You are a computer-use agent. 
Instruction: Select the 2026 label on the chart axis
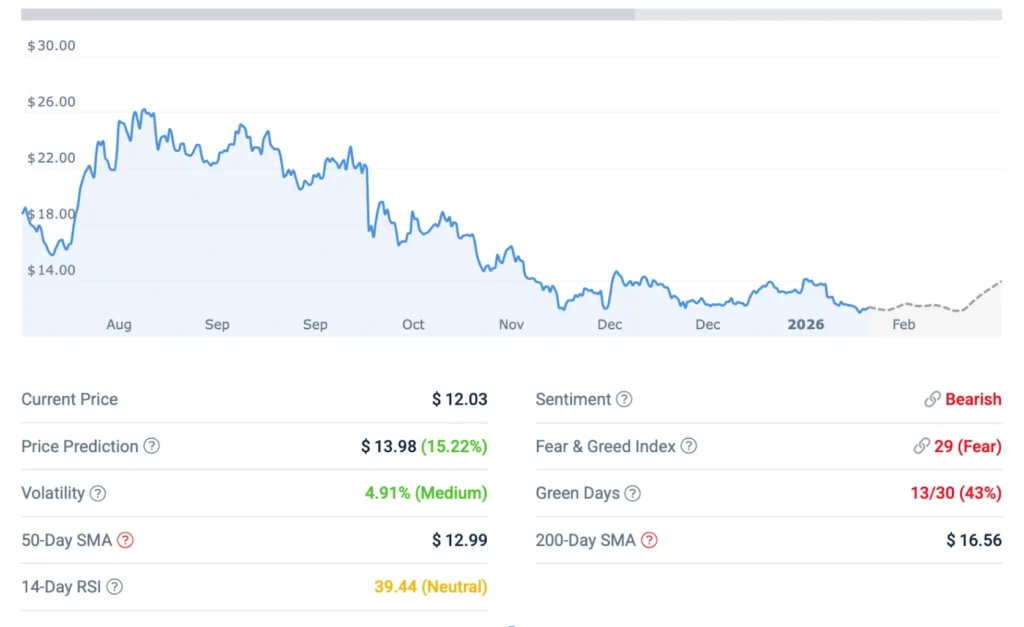(x=806, y=324)
